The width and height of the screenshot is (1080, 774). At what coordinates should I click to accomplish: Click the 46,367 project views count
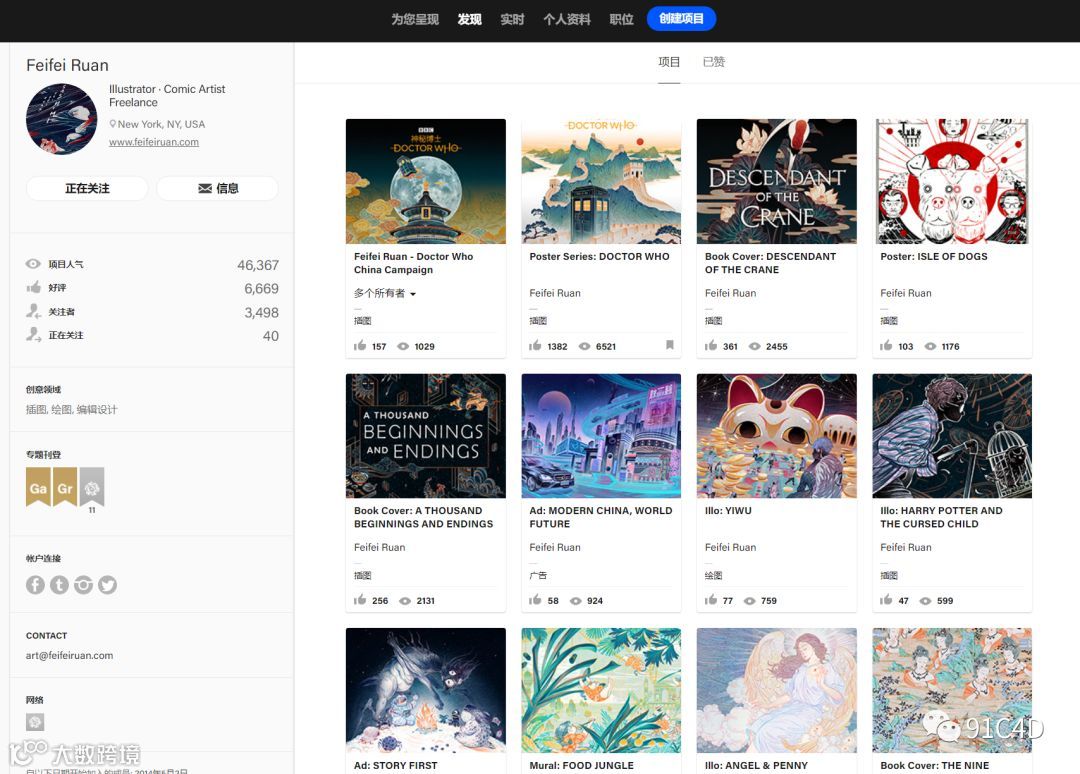click(258, 265)
